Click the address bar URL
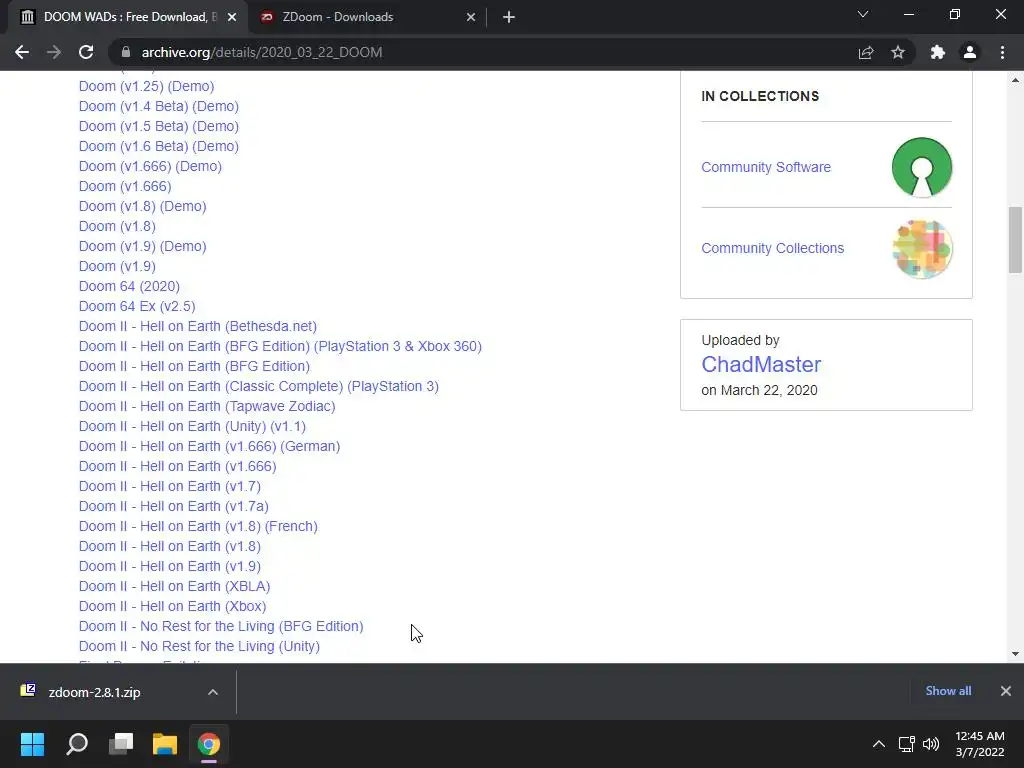The image size is (1024, 768). [262, 52]
